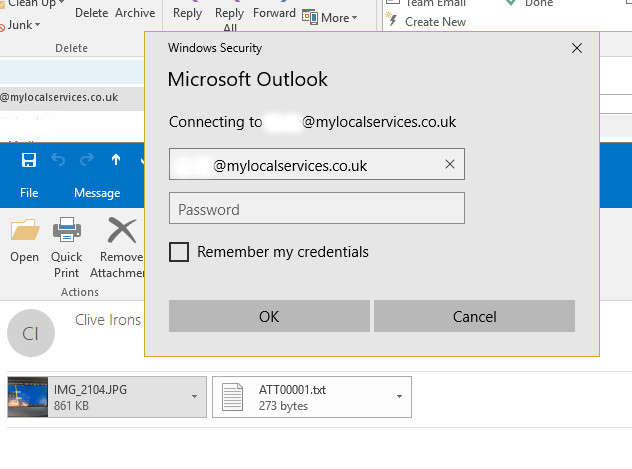Close the Windows Security dialog
Viewport: 632px width, 469px height.
click(x=577, y=48)
